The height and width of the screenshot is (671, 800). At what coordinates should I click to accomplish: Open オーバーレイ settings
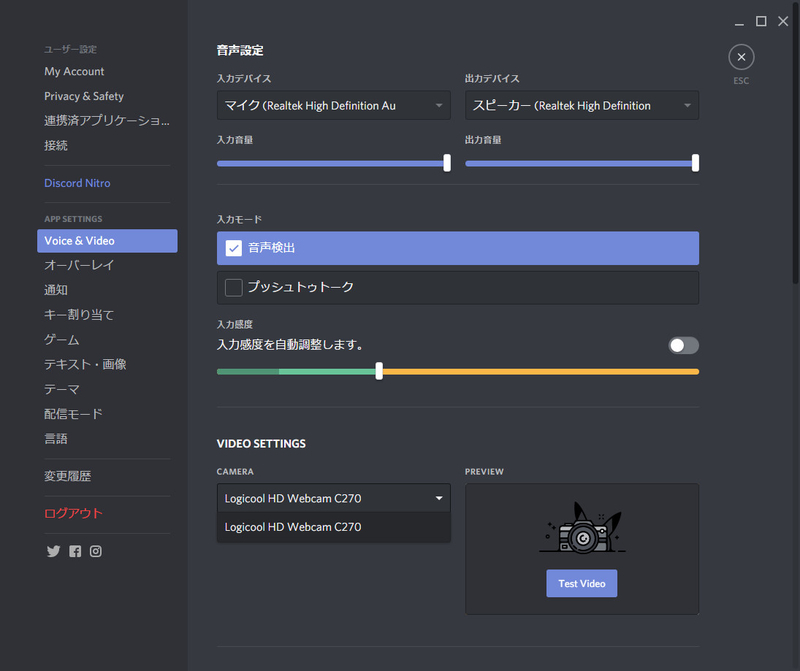(x=79, y=265)
